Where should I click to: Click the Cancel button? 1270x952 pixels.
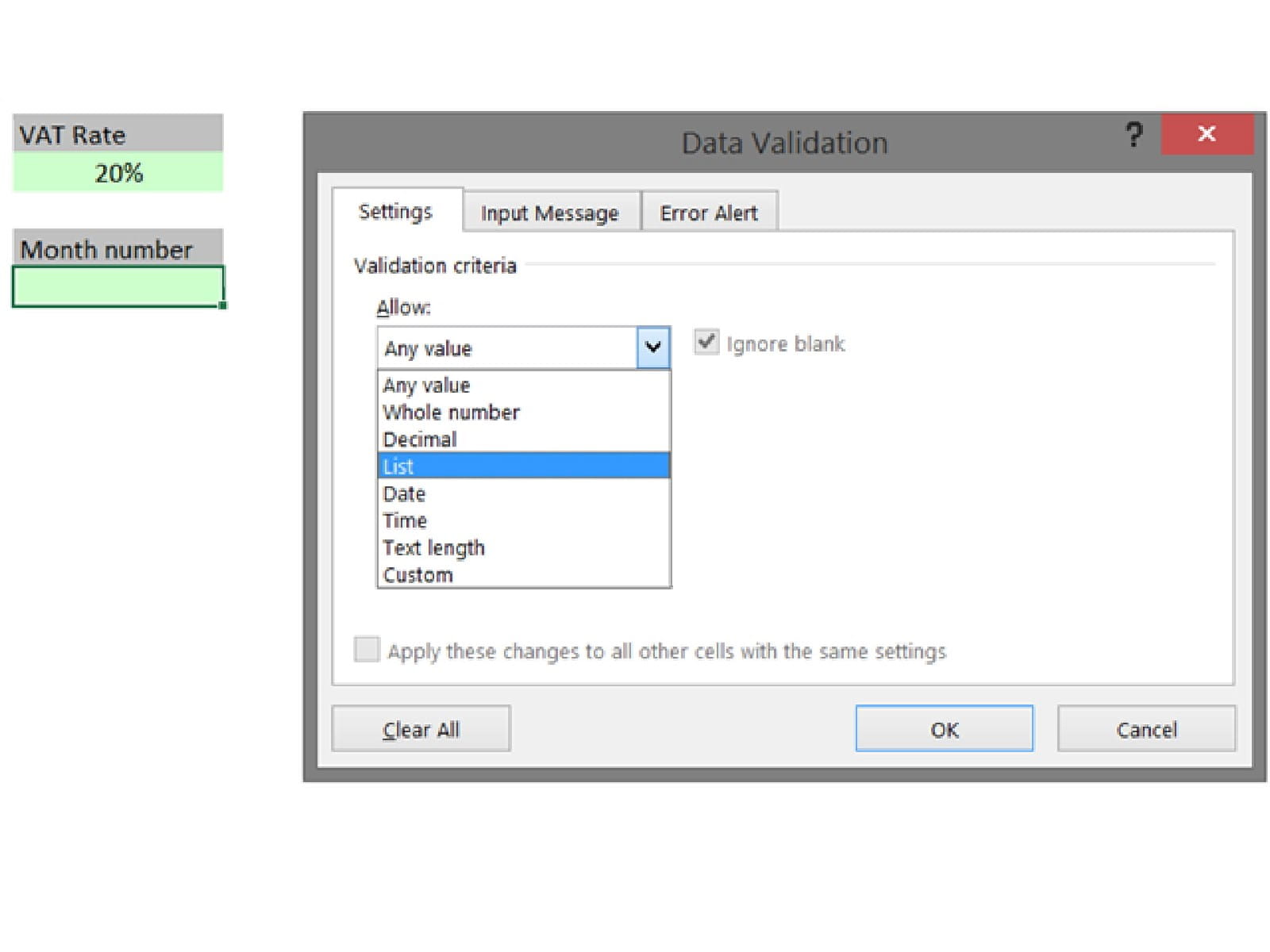1146,729
